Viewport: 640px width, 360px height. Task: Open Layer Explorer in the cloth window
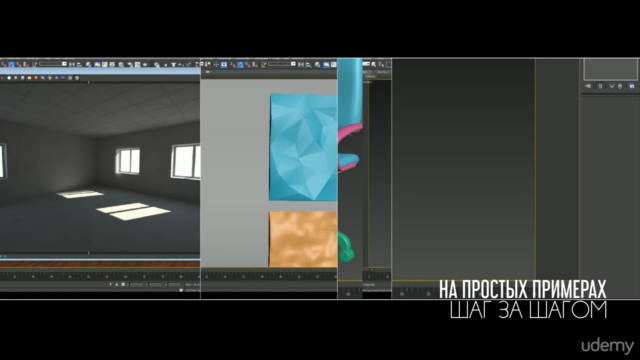click(x=318, y=64)
